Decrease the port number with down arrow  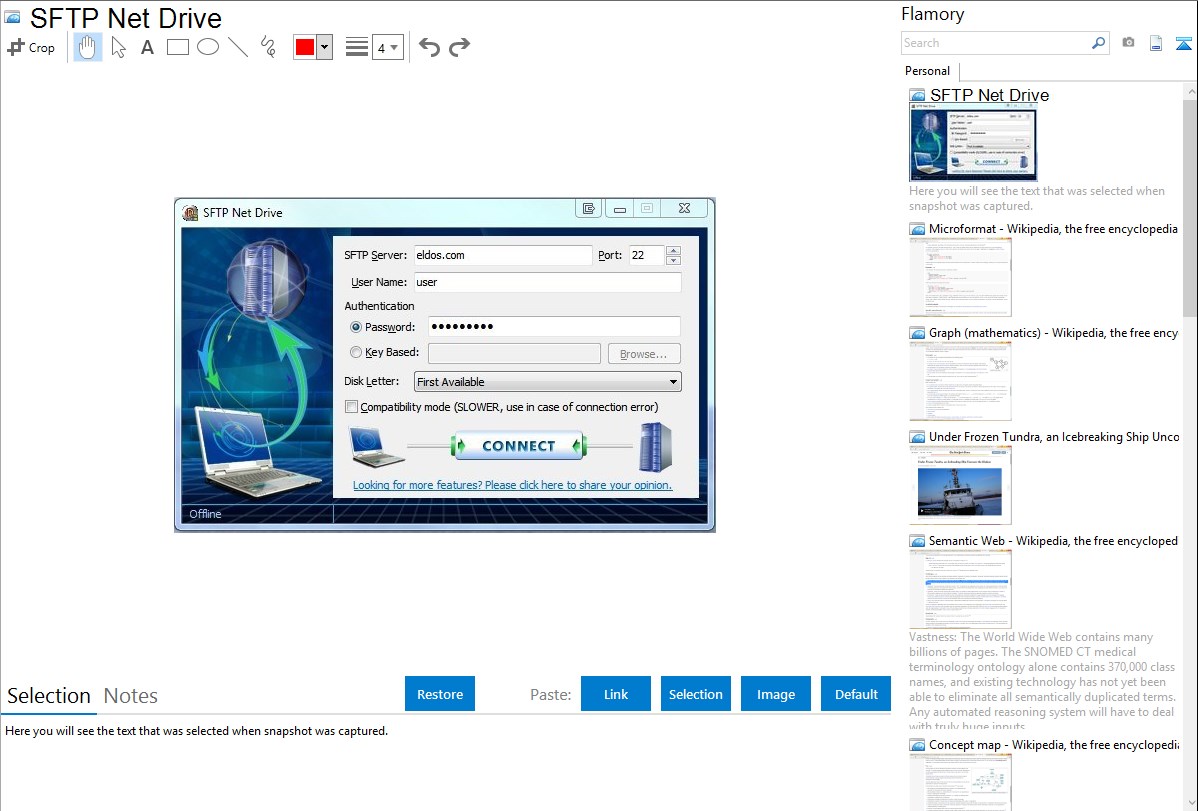click(x=673, y=261)
